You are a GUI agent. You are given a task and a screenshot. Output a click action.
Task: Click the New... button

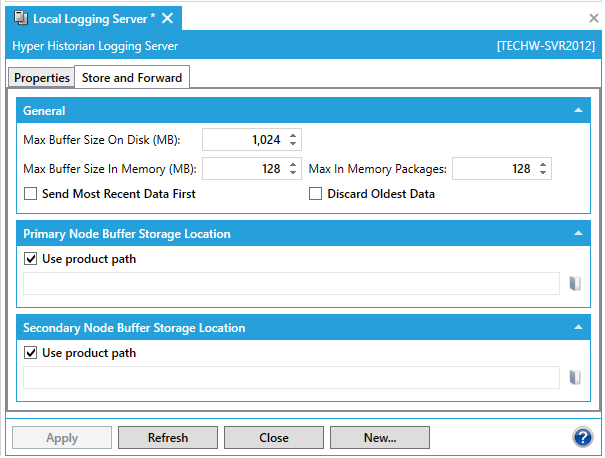pyautogui.click(x=380, y=437)
